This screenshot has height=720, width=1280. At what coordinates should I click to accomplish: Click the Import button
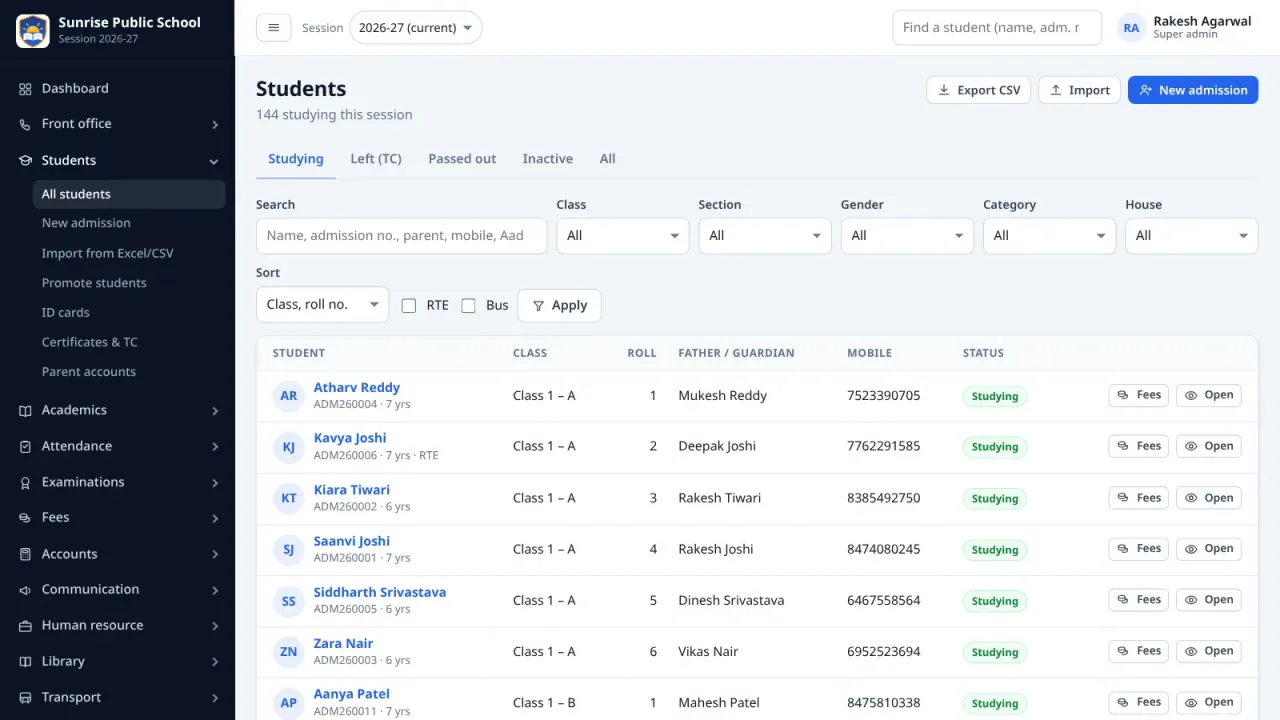tap(1079, 90)
